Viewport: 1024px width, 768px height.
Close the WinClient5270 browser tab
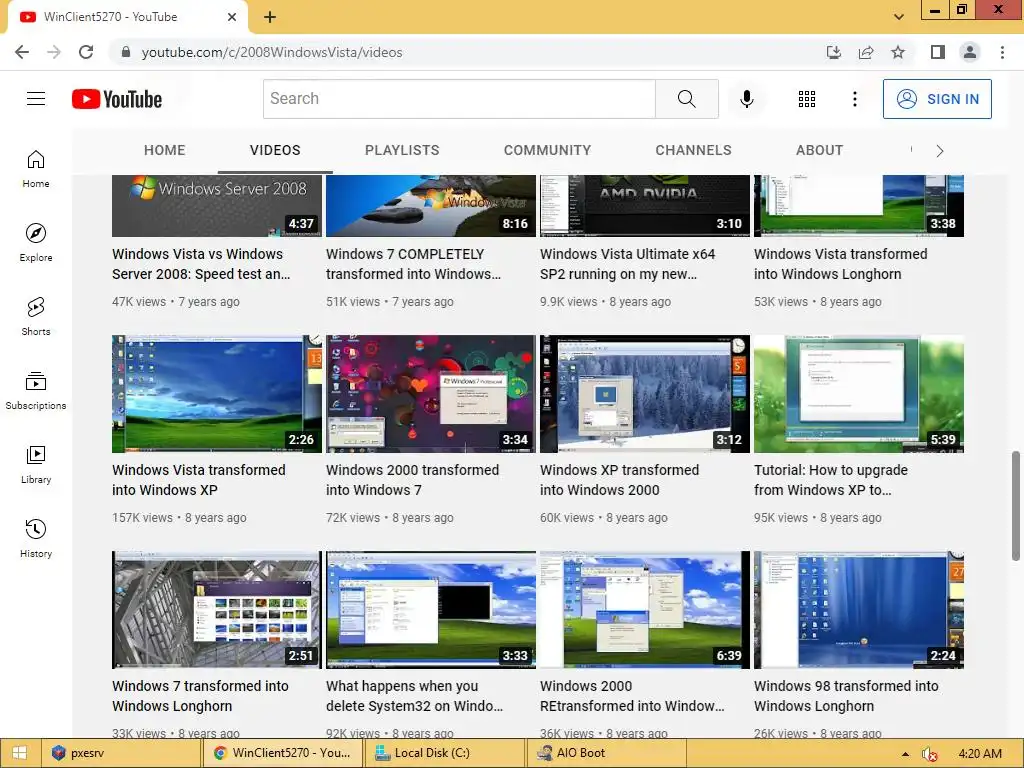232,17
